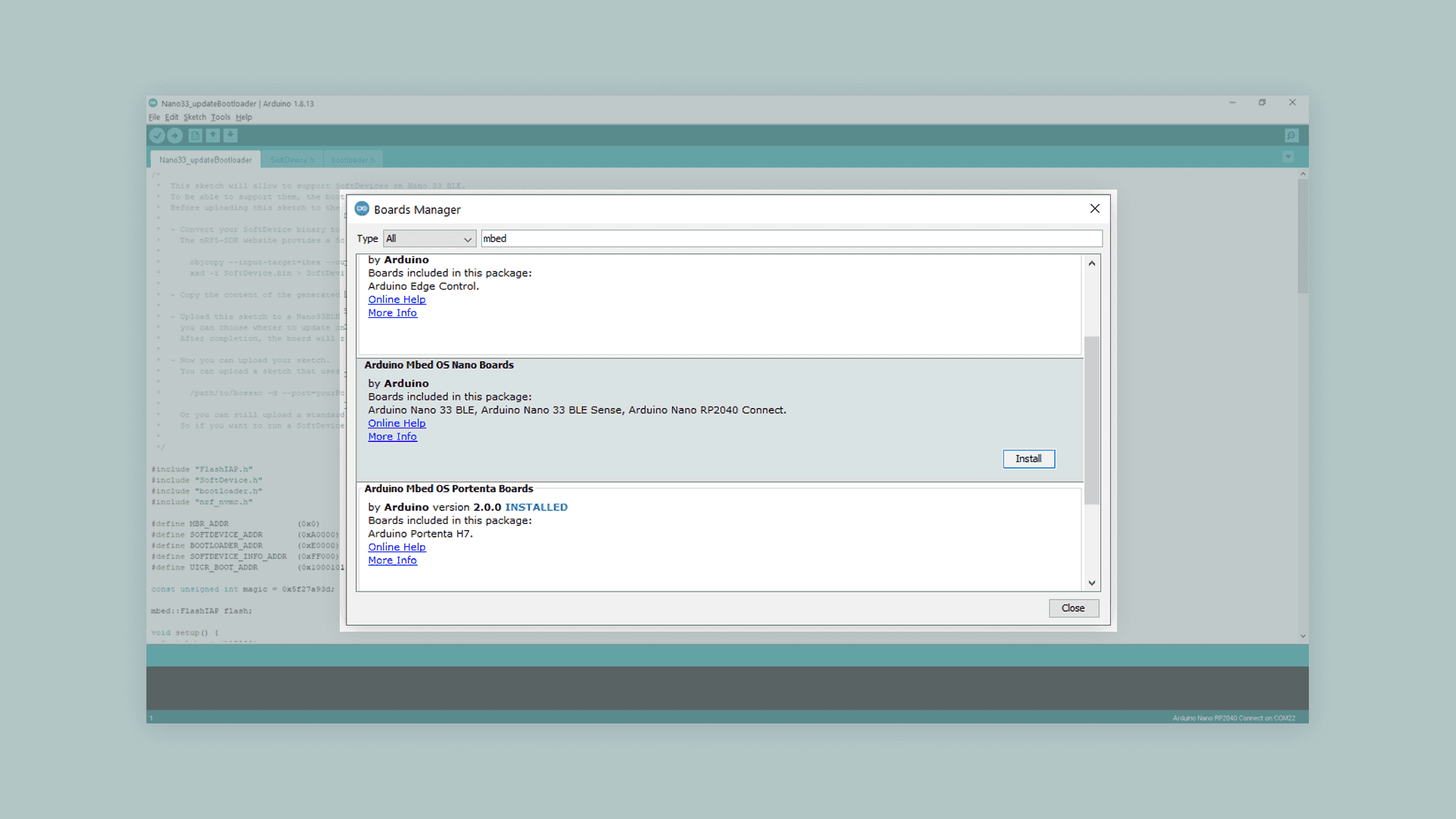Close the Boards Manager with X

[x=1094, y=209]
